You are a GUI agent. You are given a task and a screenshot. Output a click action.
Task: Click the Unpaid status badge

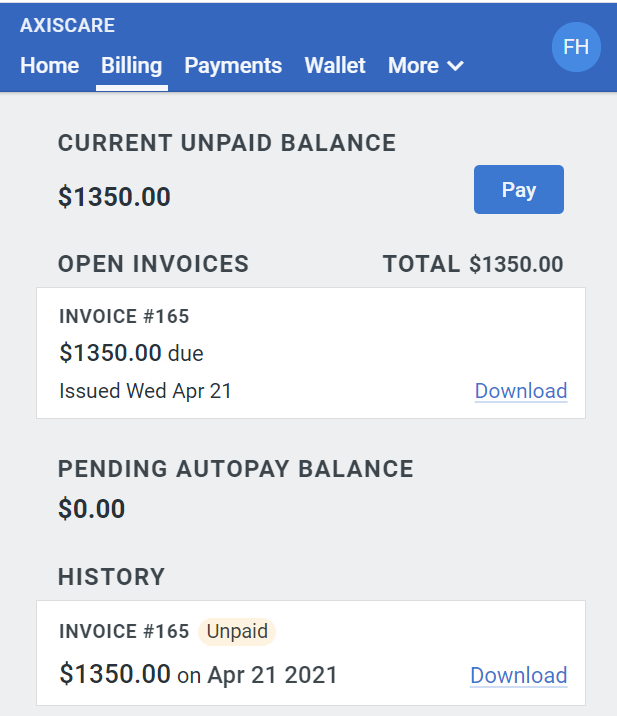[x=237, y=632]
